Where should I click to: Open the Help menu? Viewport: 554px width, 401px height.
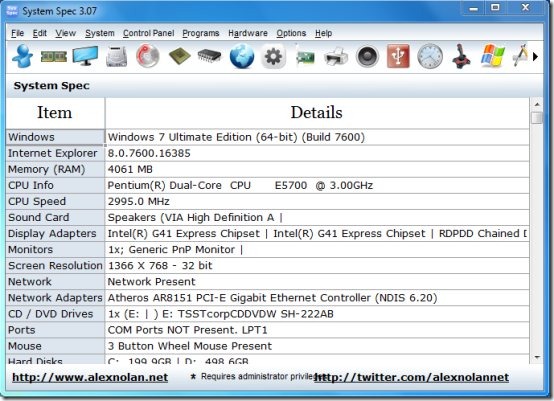click(x=323, y=33)
